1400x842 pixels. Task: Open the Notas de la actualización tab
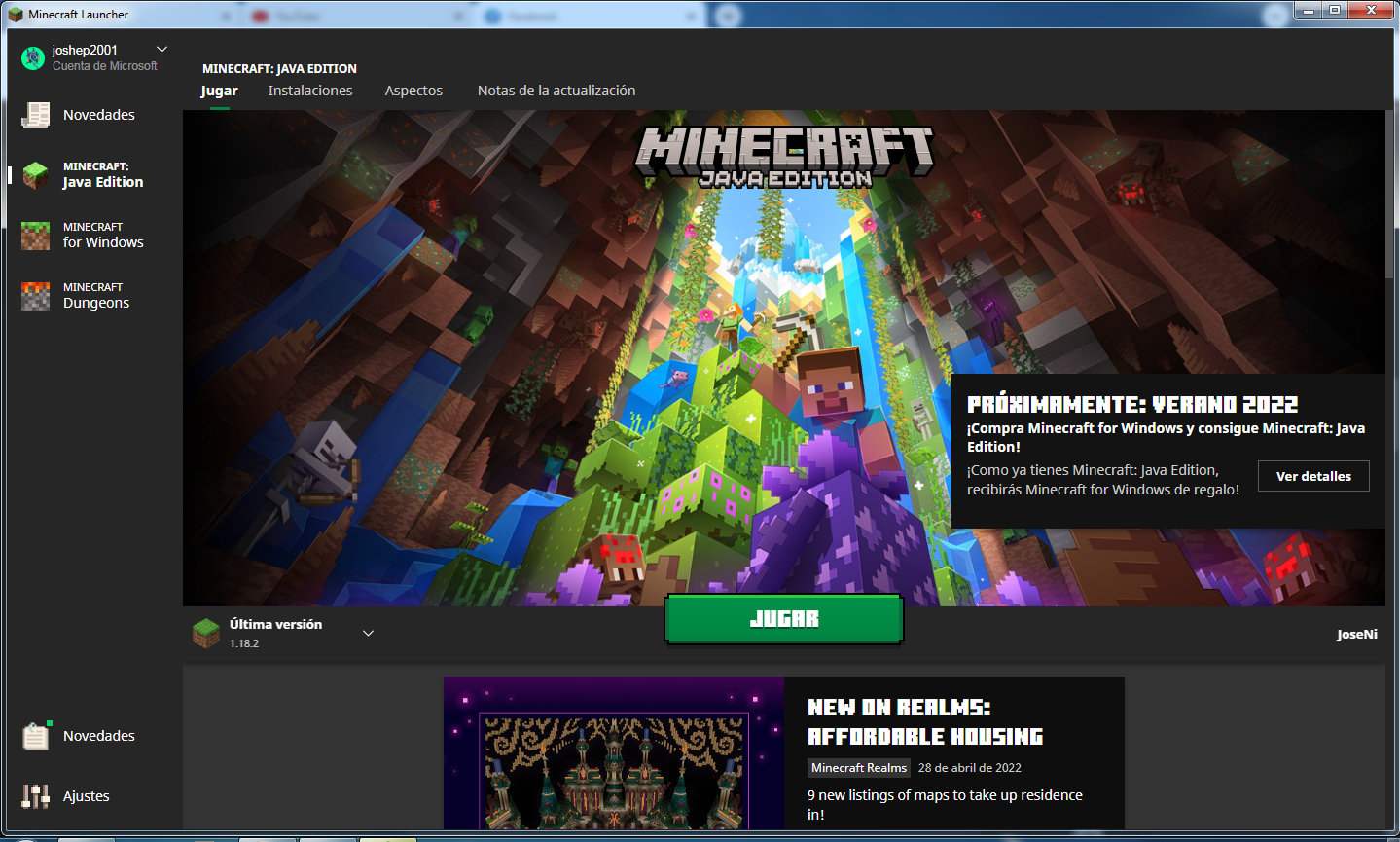pos(556,90)
